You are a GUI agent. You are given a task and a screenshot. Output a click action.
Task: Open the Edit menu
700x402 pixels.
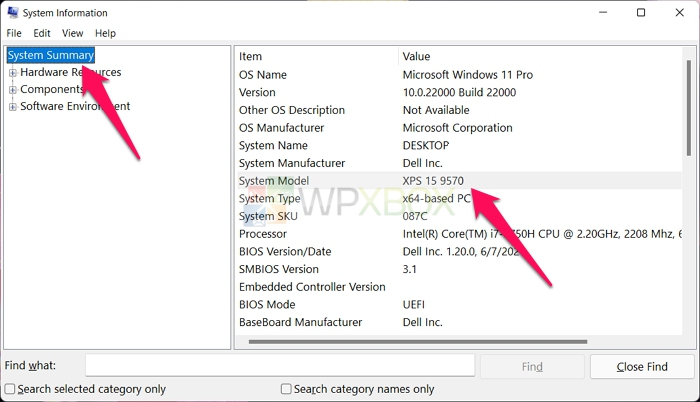(42, 33)
